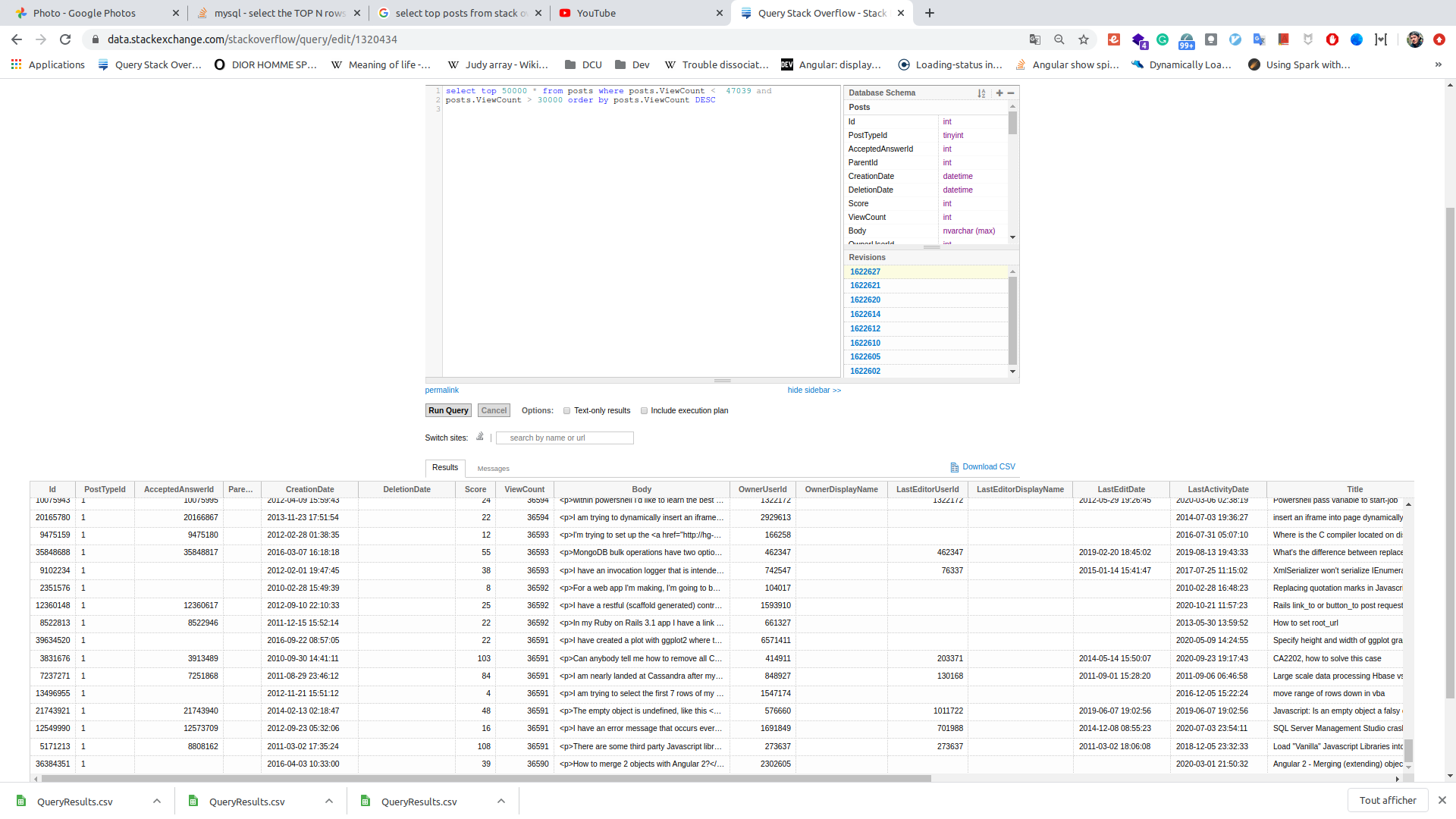Bookmark this page with the star icon

coord(1084,39)
